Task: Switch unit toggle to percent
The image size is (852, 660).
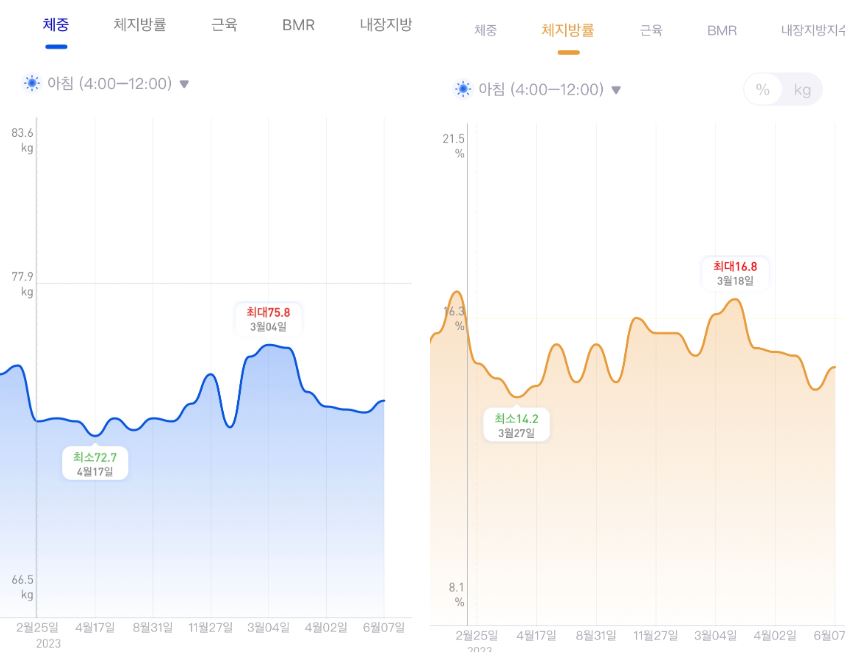Action: click(x=763, y=89)
